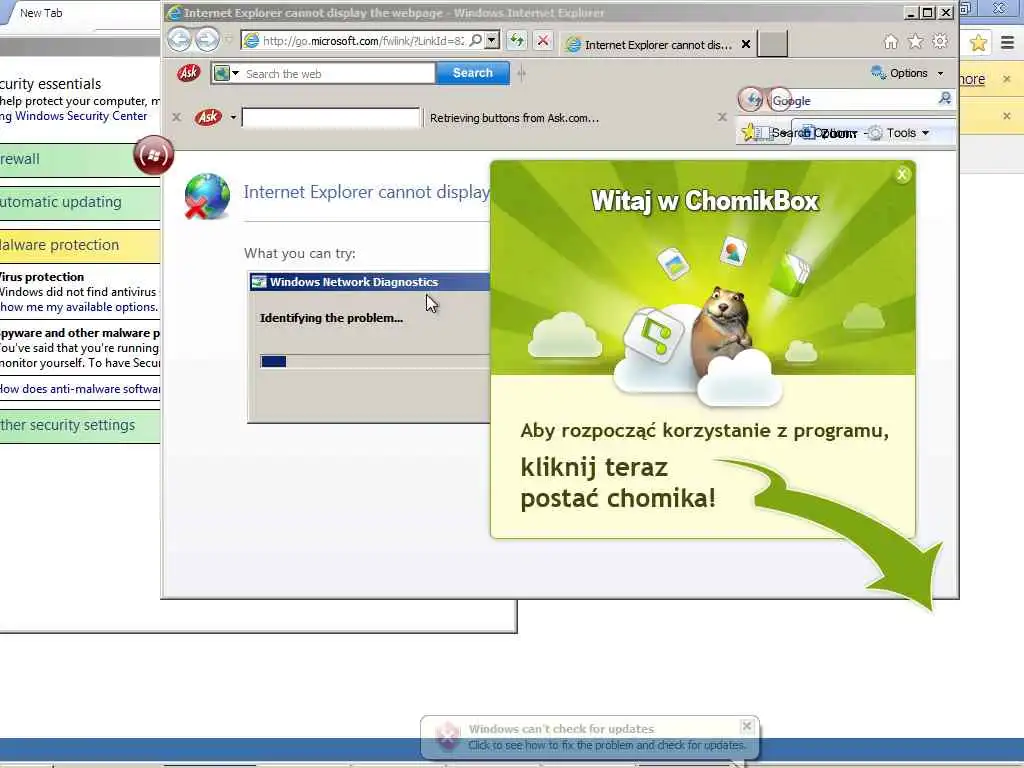Close the top Chrome yellow infobar
The width and height of the screenshot is (1024, 768).
pyautogui.click(x=1006, y=79)
